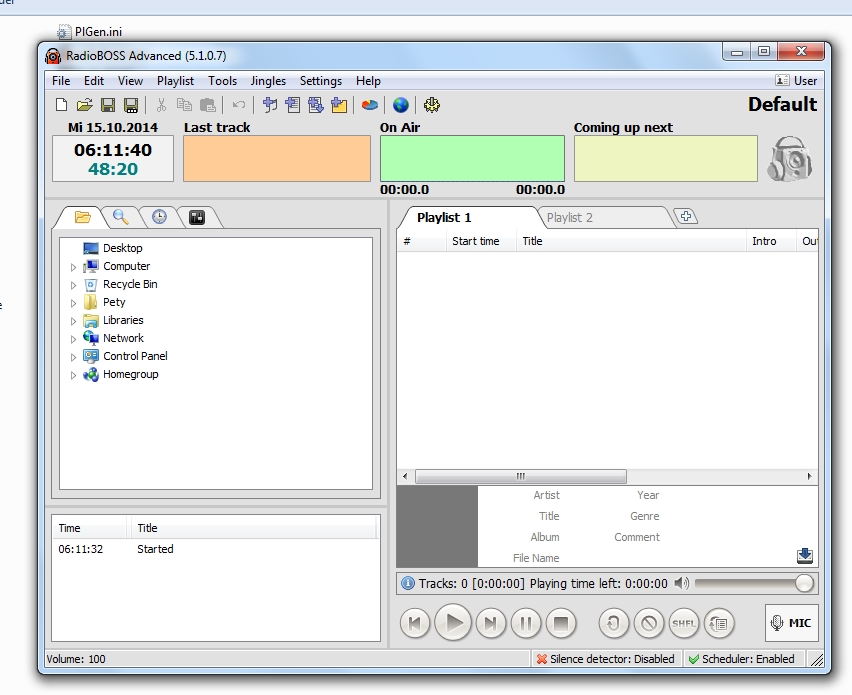Open the View menu
852x695 pixels.
130,81
